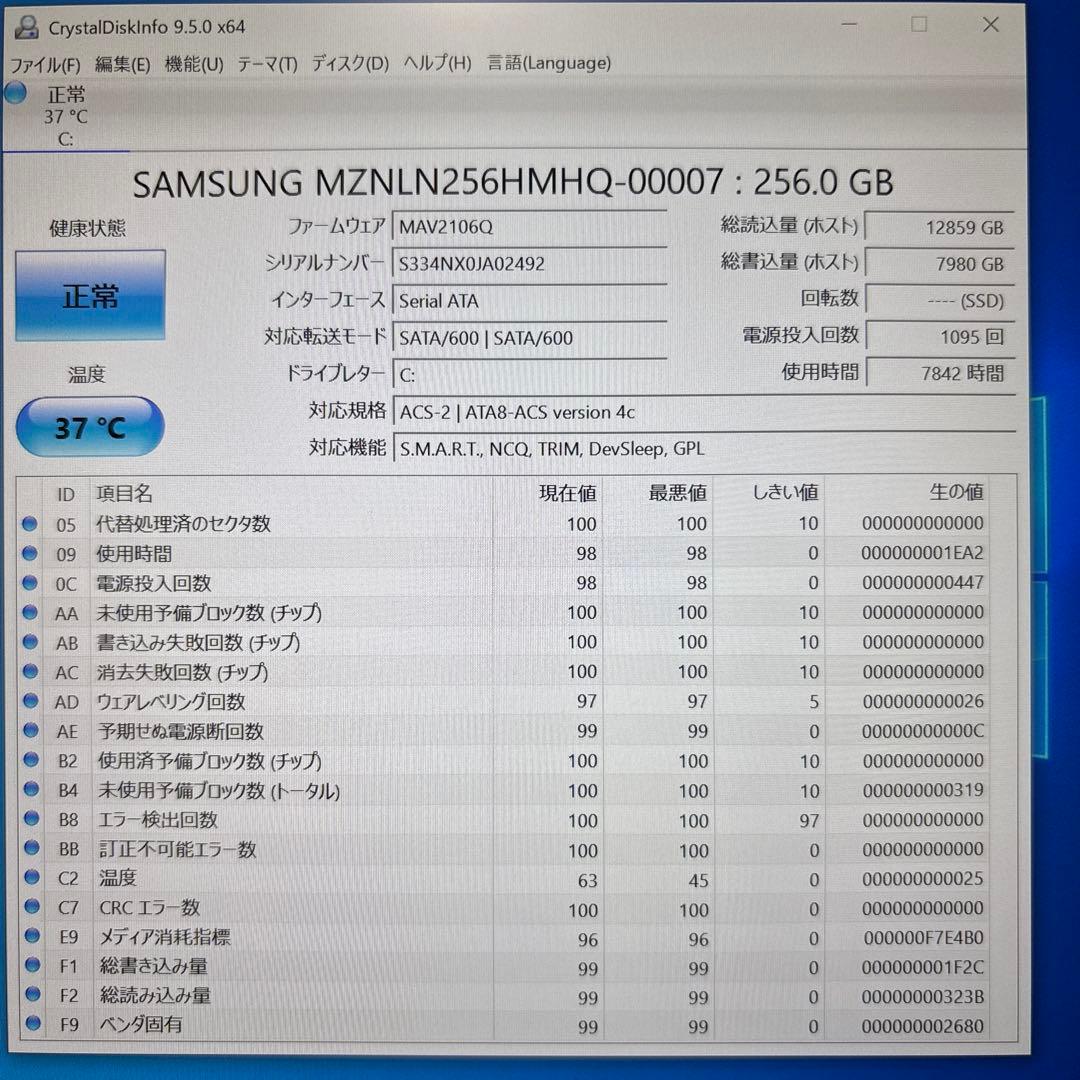Click the blue dot beside エラー検出回数
This screenshot has height=1080, width=1080.
click(x=31, y=820)
